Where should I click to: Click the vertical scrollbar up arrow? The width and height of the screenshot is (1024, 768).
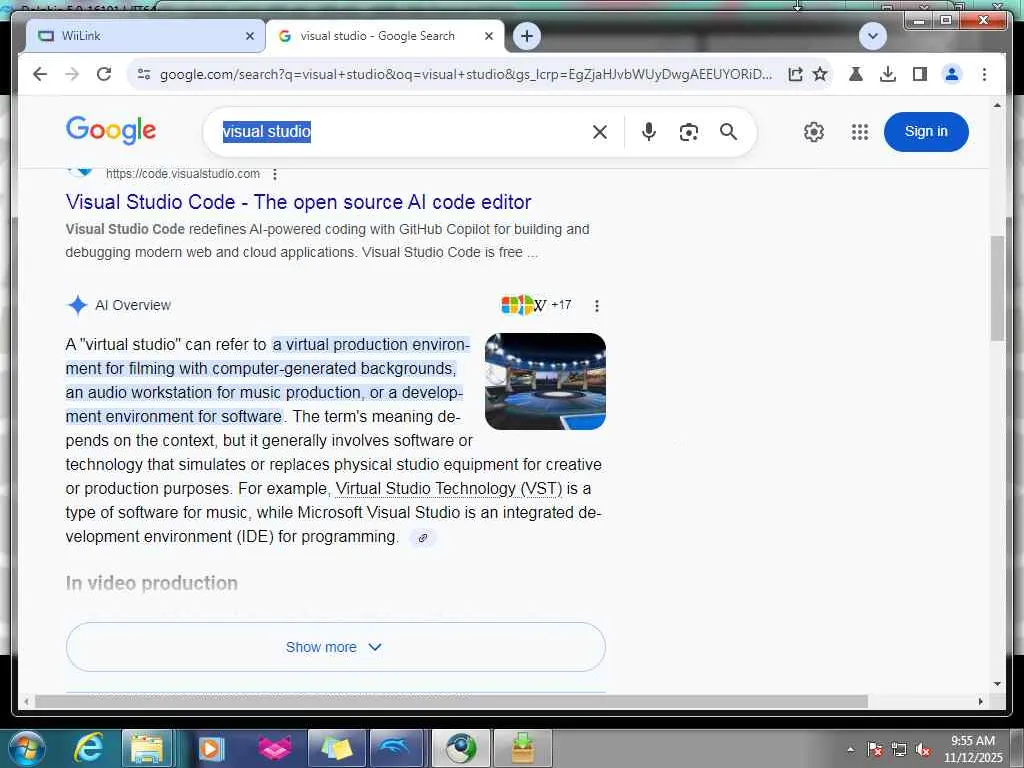(x=997, y=105)
